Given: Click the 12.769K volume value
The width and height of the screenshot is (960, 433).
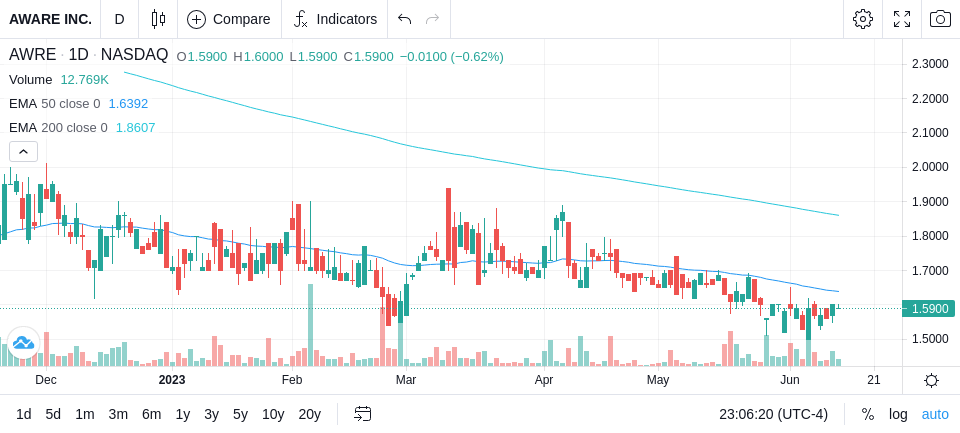Looking at the screenshot, I should tap(84, 80).
